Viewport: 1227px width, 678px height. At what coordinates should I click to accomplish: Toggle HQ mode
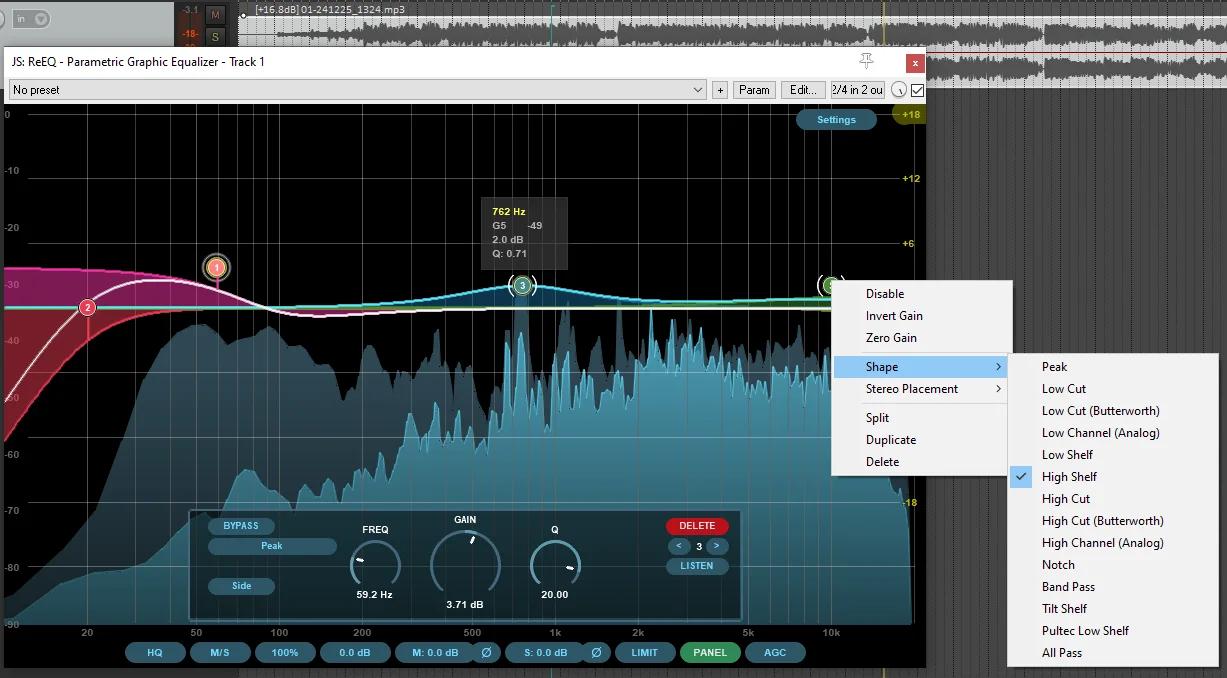click(x=155, y=653)
